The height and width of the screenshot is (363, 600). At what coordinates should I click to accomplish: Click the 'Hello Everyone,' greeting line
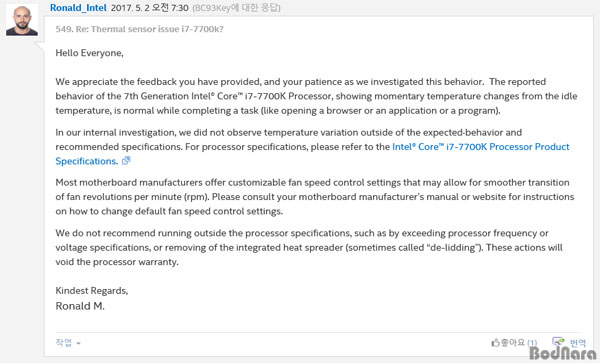coord(90,53)
